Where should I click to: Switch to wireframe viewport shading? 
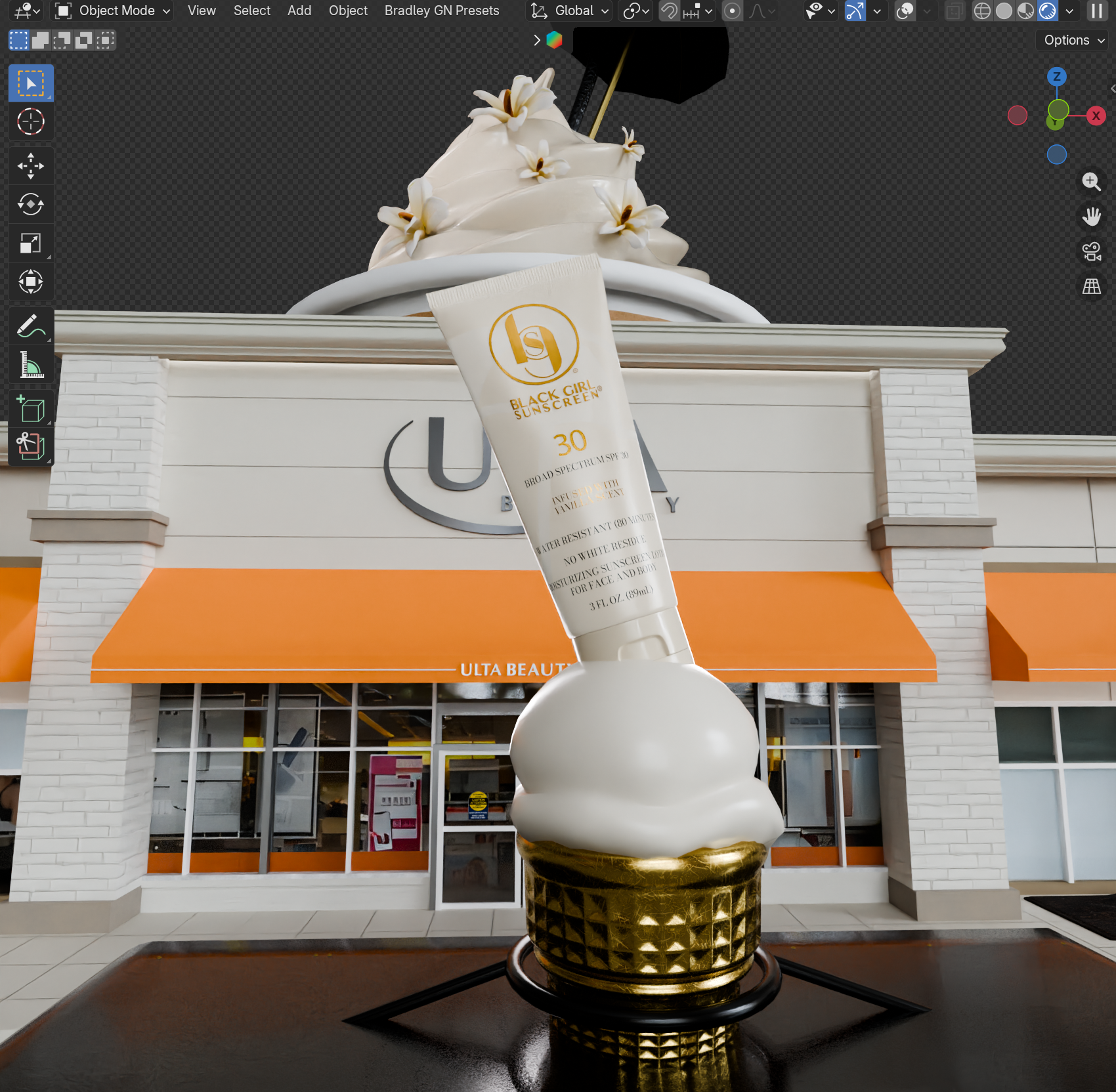pos(982,10)
